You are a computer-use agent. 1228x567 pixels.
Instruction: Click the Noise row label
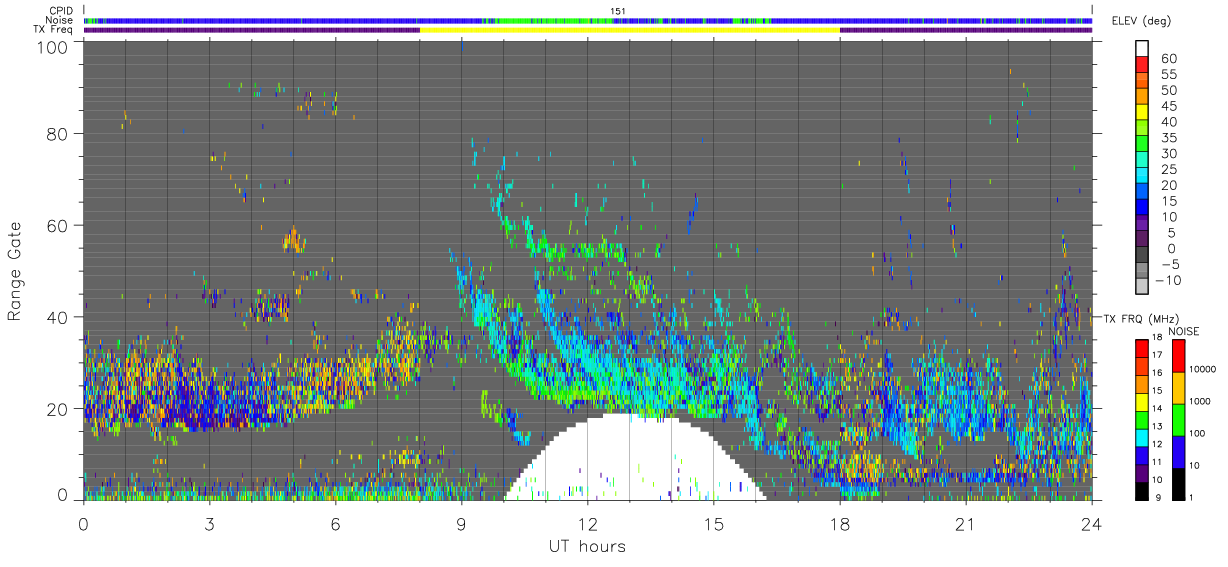point(61,20)
